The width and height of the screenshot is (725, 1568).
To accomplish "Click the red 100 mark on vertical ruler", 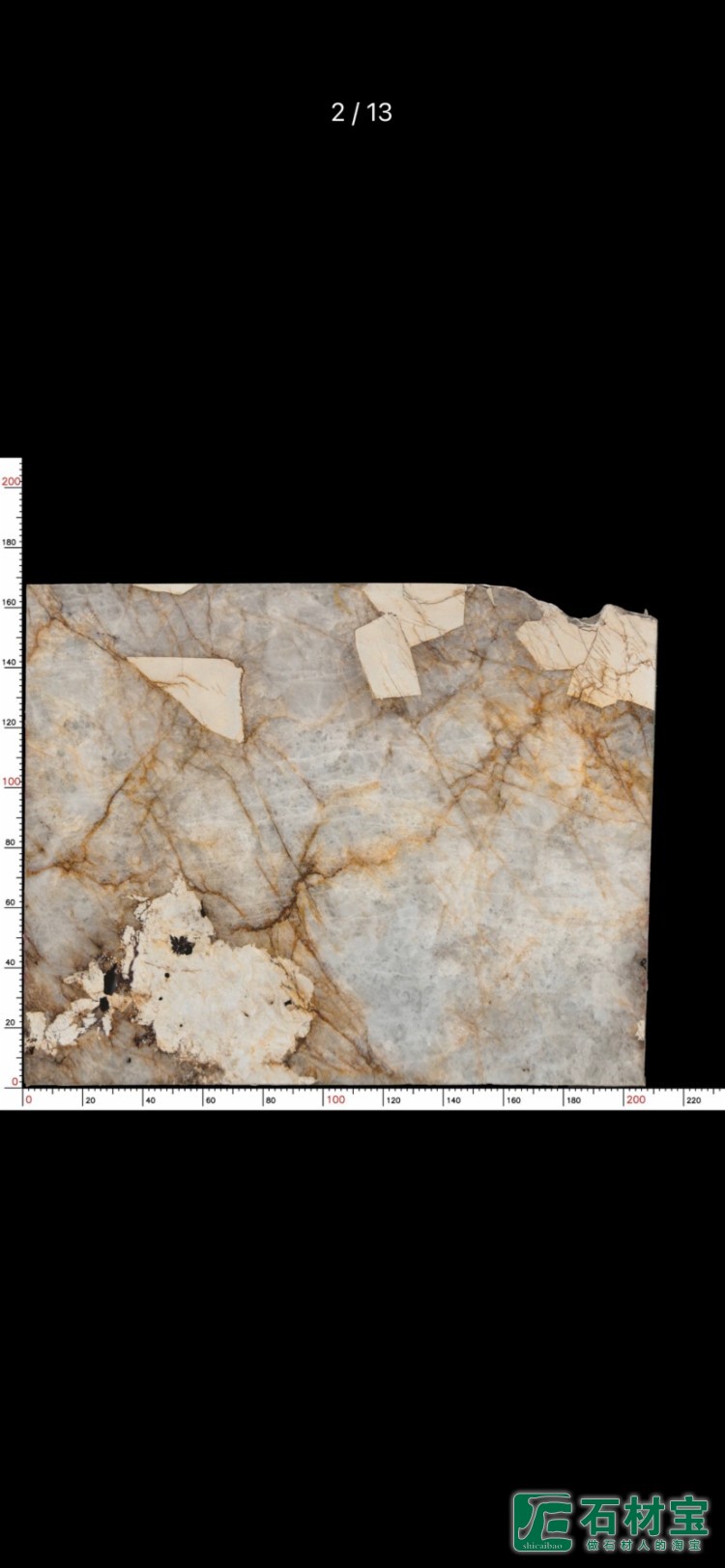I will coord(11,782).
